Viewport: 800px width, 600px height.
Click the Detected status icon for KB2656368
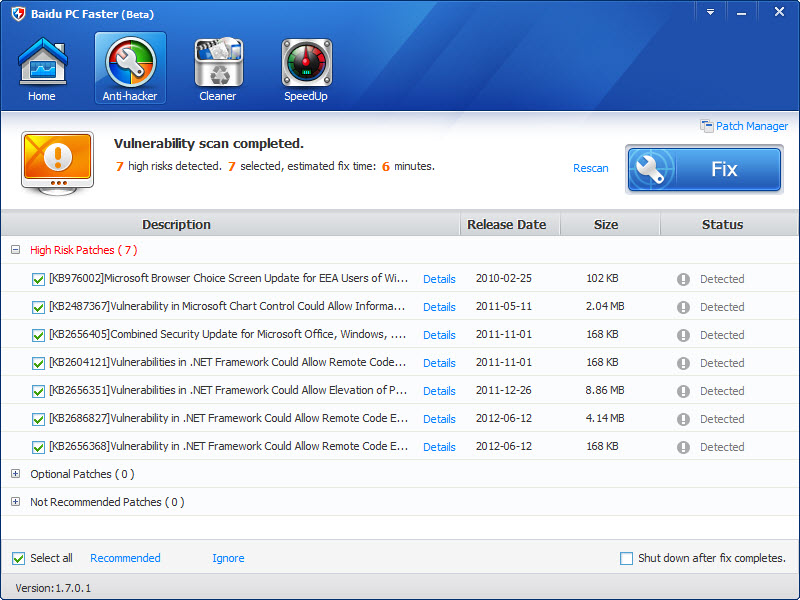click(x=683, y=447)
